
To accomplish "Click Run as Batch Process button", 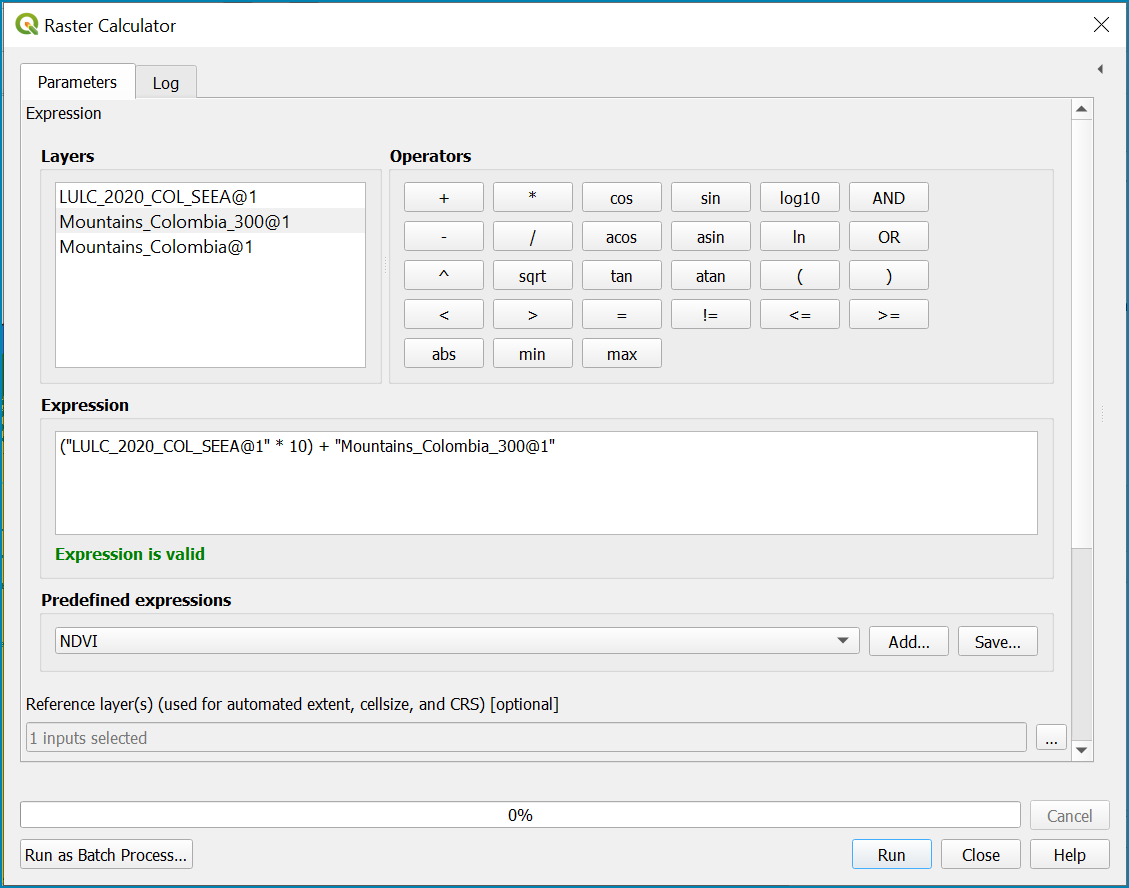I will [106, 854].
